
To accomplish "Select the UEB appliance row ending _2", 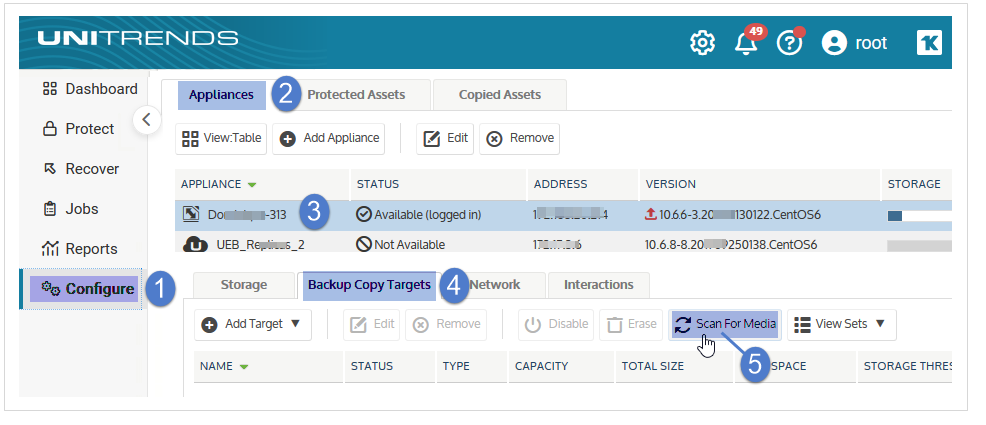I will click(563, 245).
